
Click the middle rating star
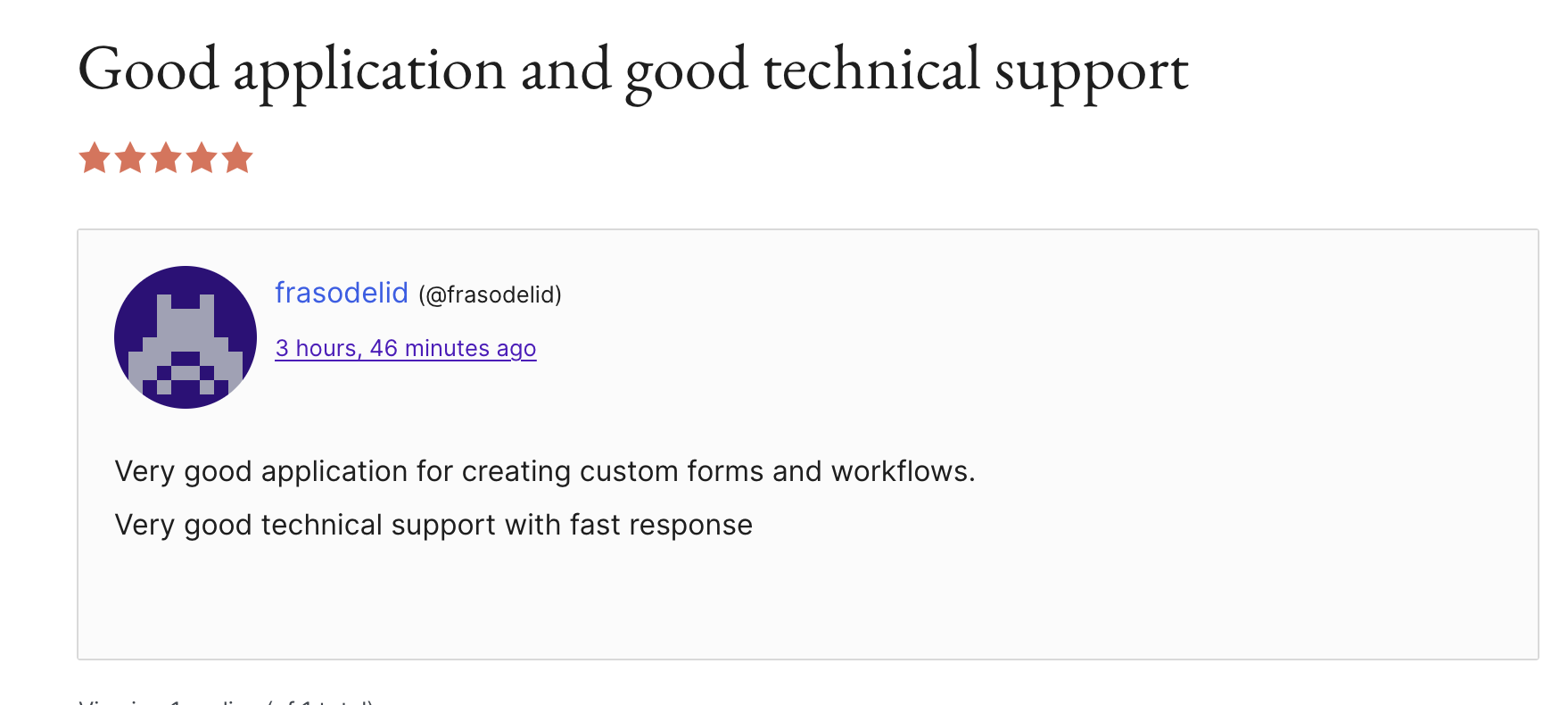[166, 159]
